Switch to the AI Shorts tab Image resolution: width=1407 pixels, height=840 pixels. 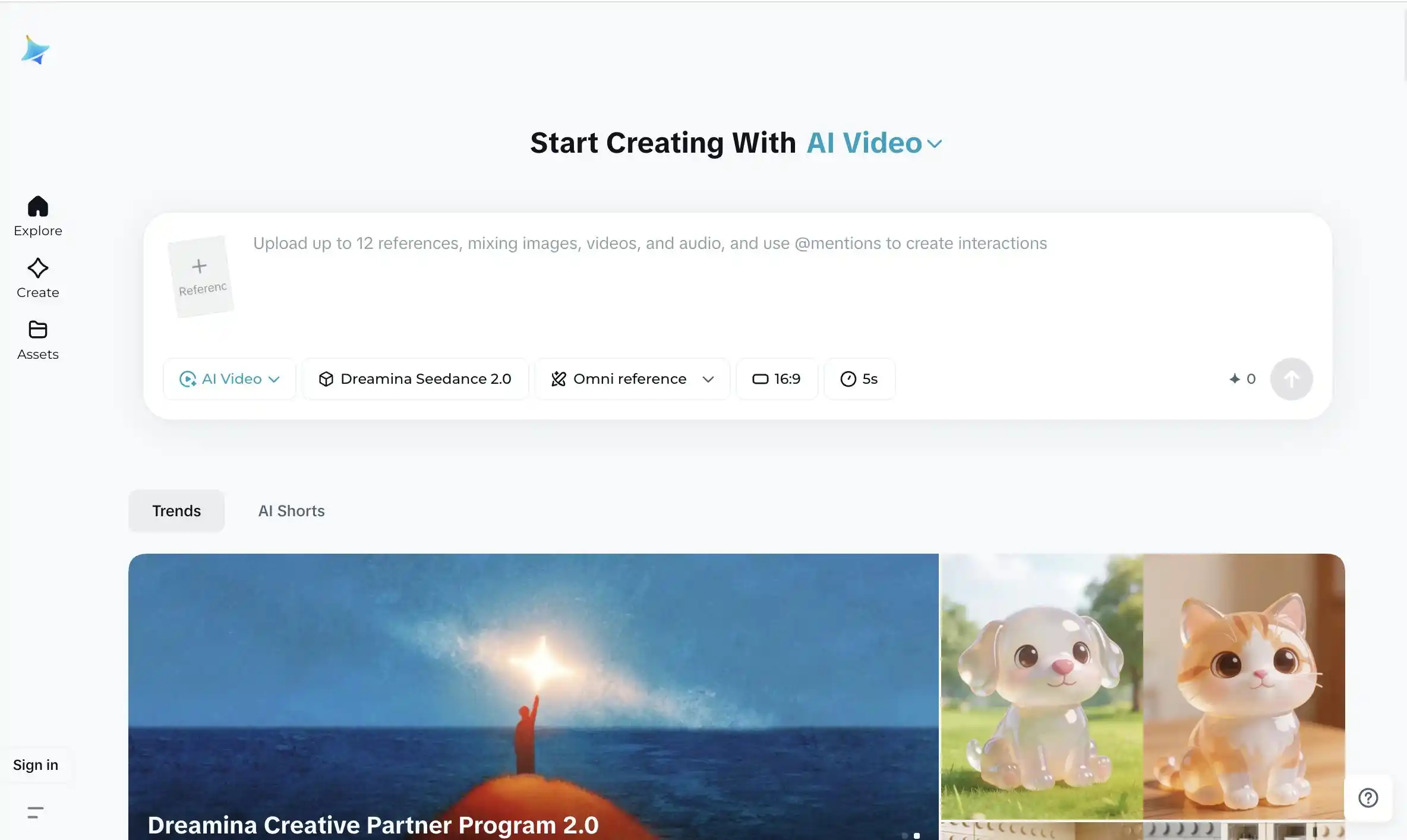pos(291,511)
